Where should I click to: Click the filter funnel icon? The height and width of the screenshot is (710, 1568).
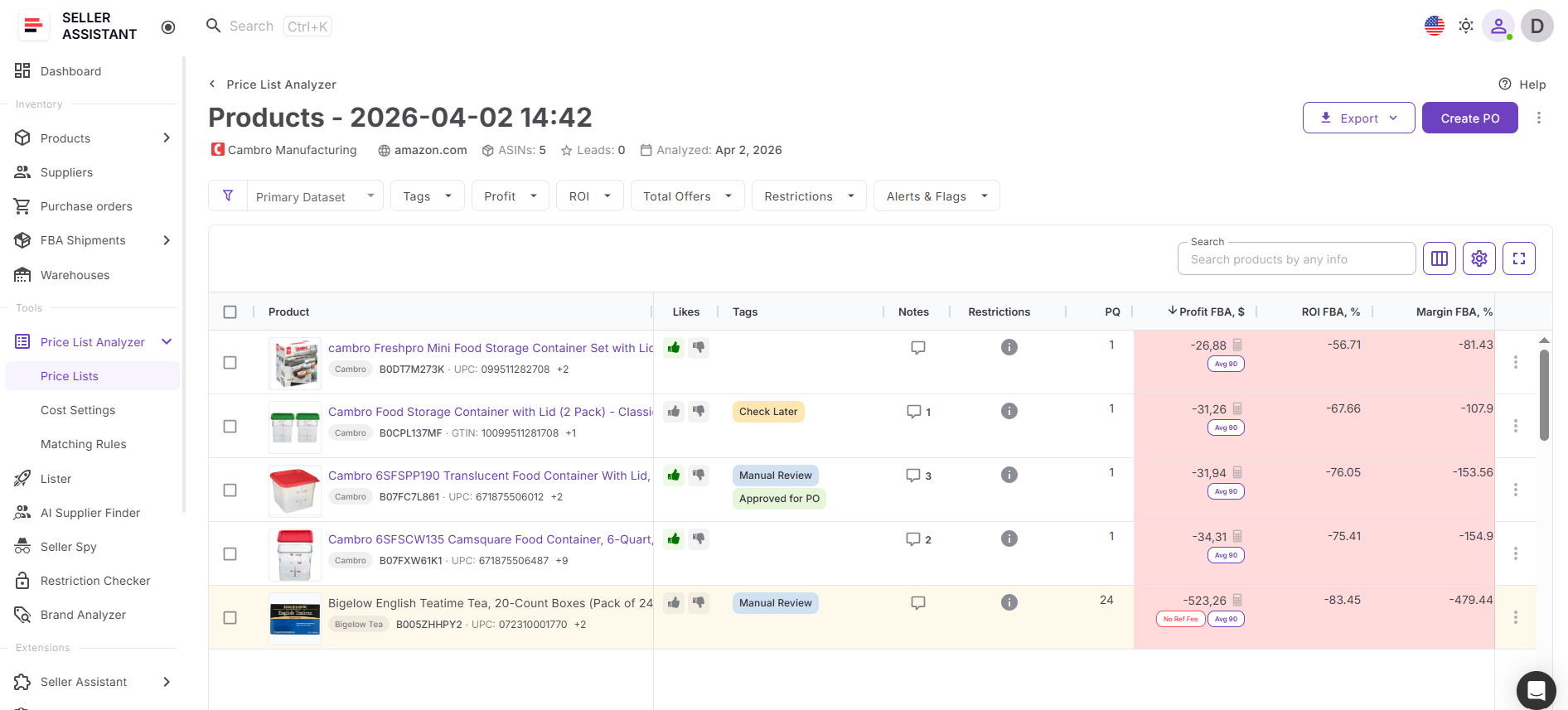tap(228, 196)
